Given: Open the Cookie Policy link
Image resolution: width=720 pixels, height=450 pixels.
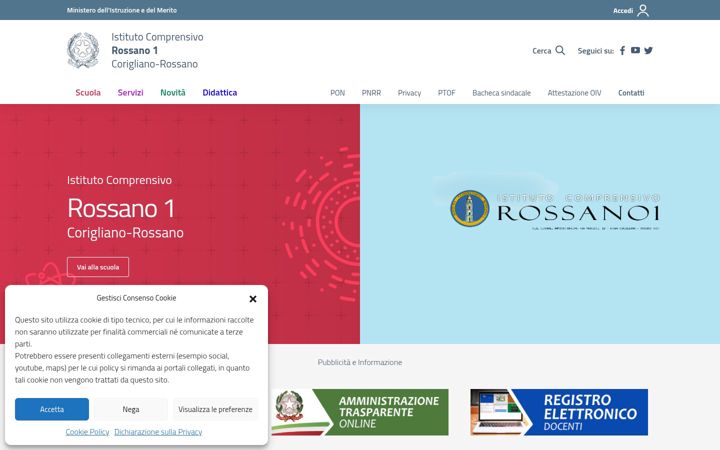Looking at the screenshot, I should coord(87,432).
